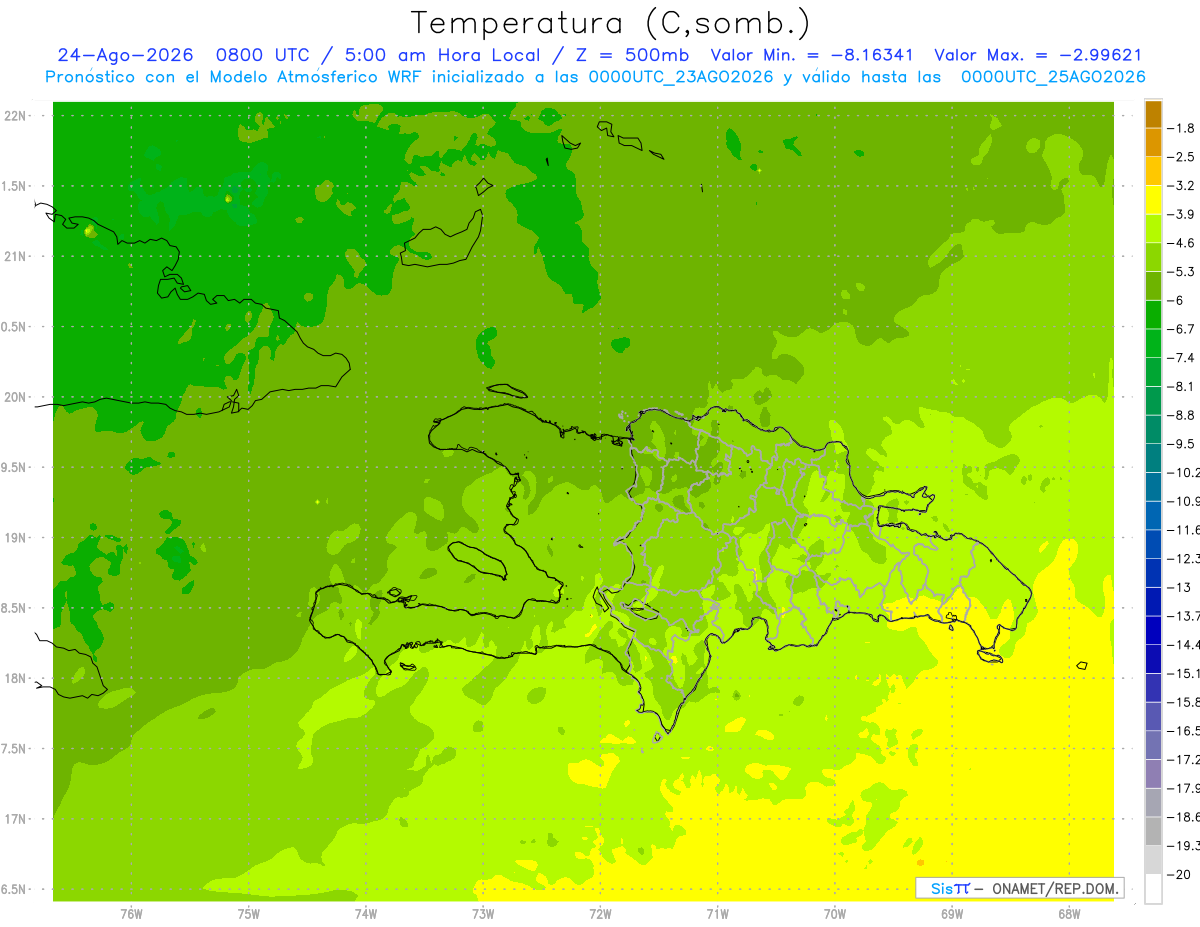Click the "18N" latitude label

(x=15, y=678)
